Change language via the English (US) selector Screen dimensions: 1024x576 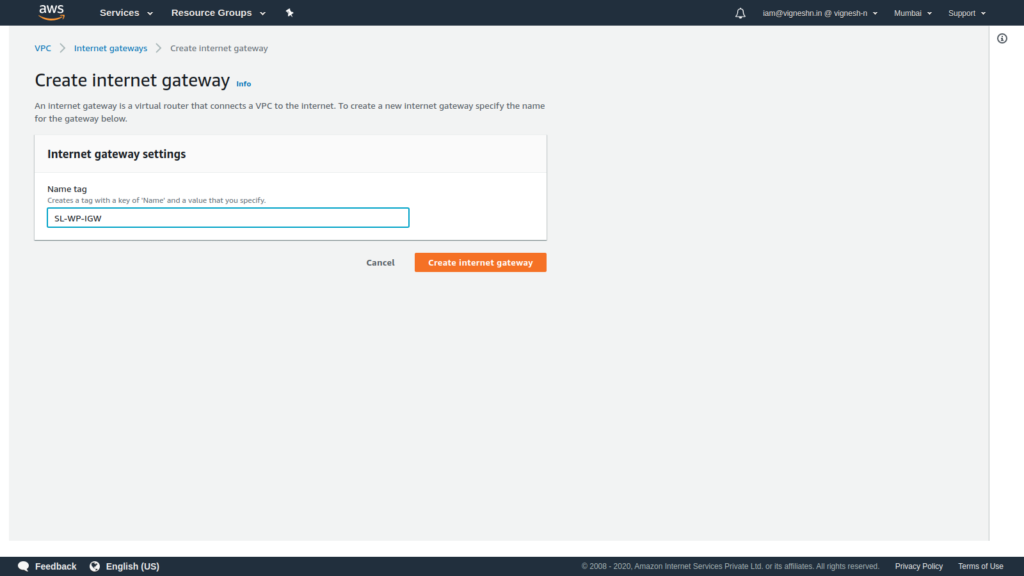[124, 566]
